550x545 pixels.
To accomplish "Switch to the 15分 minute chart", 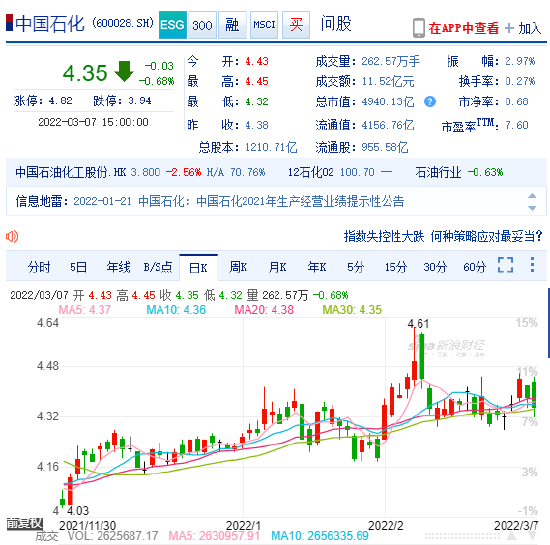I will 396,267.
